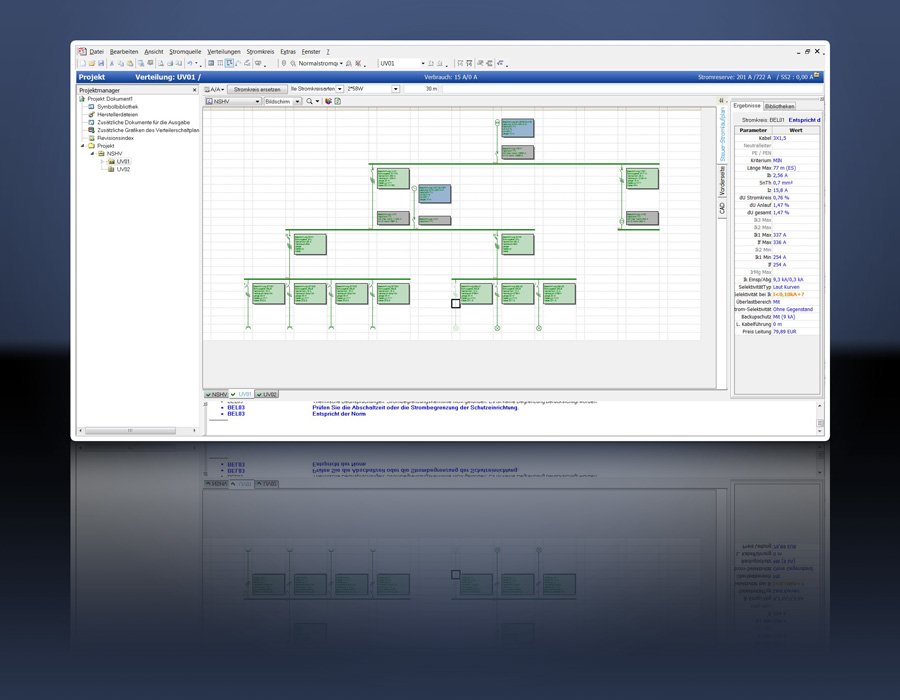This screenshot has height=700, width=900.
Task: Select UV02 in the project tree
Action: tap(123, 169)
